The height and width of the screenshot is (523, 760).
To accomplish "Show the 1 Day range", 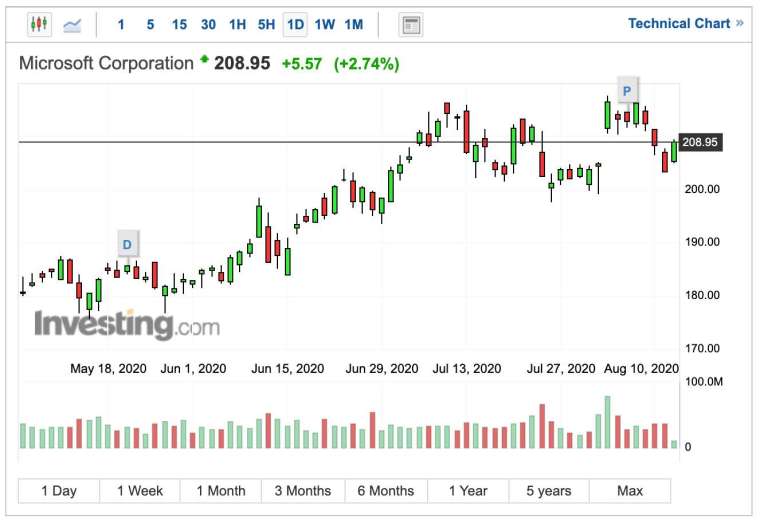I will (59, 491).
